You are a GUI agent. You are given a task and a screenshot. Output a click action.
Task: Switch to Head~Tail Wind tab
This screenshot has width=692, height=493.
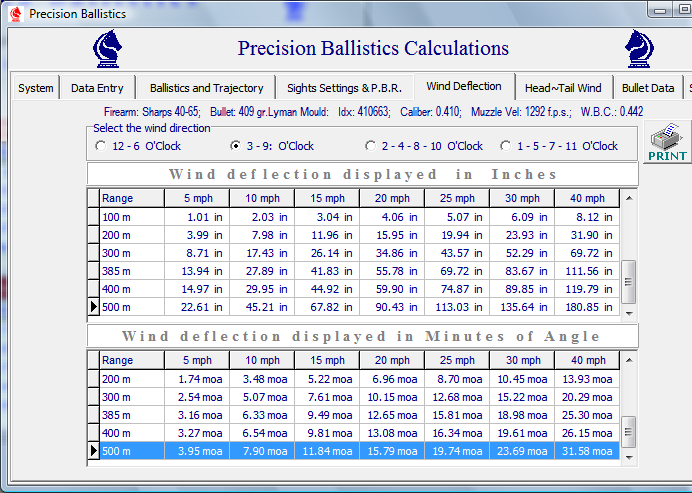563,88
